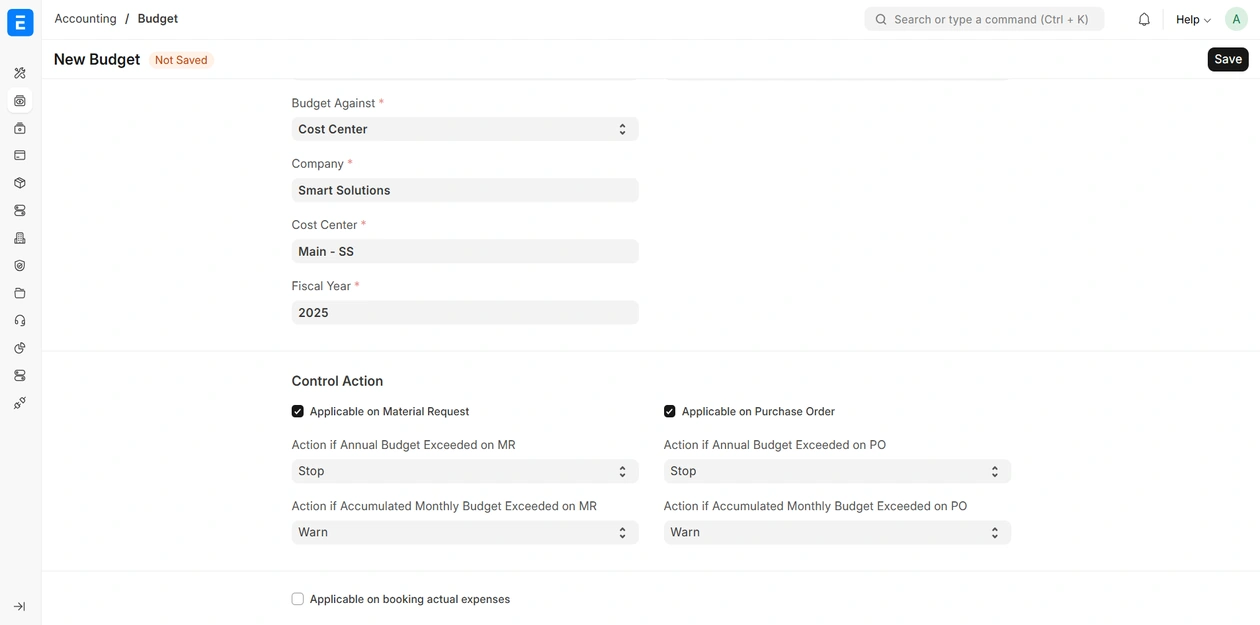Open the tools icon in sidebar
Screen dimensions: 1260x625
pos(20,73)
